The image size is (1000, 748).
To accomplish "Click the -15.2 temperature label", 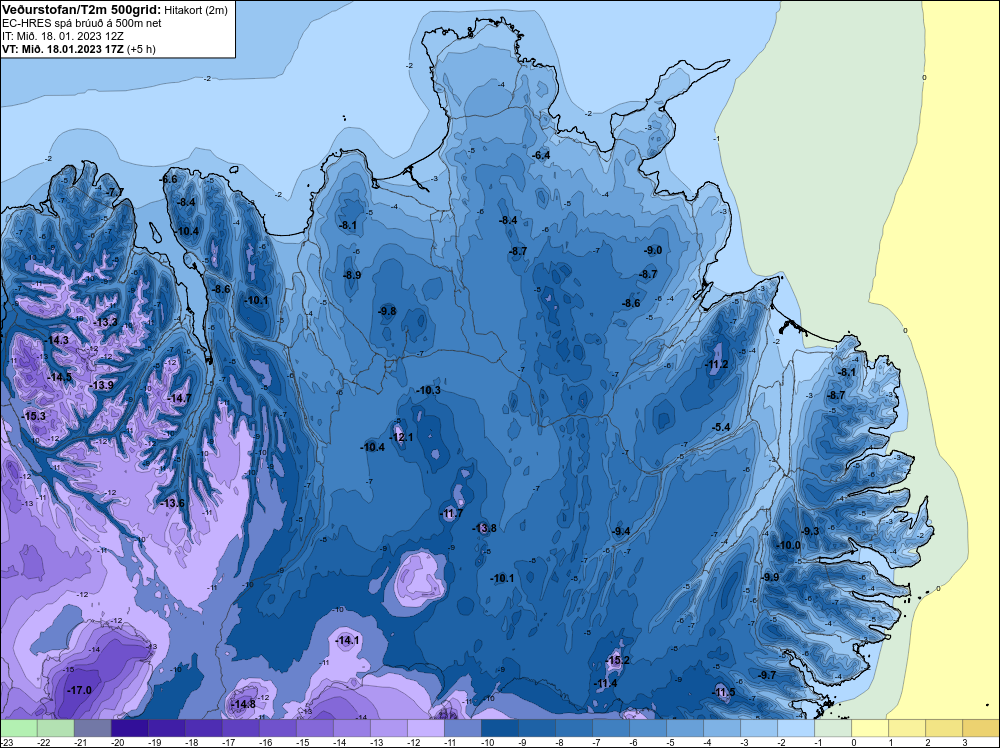I will pyautogui.click(x=618, y=660).
